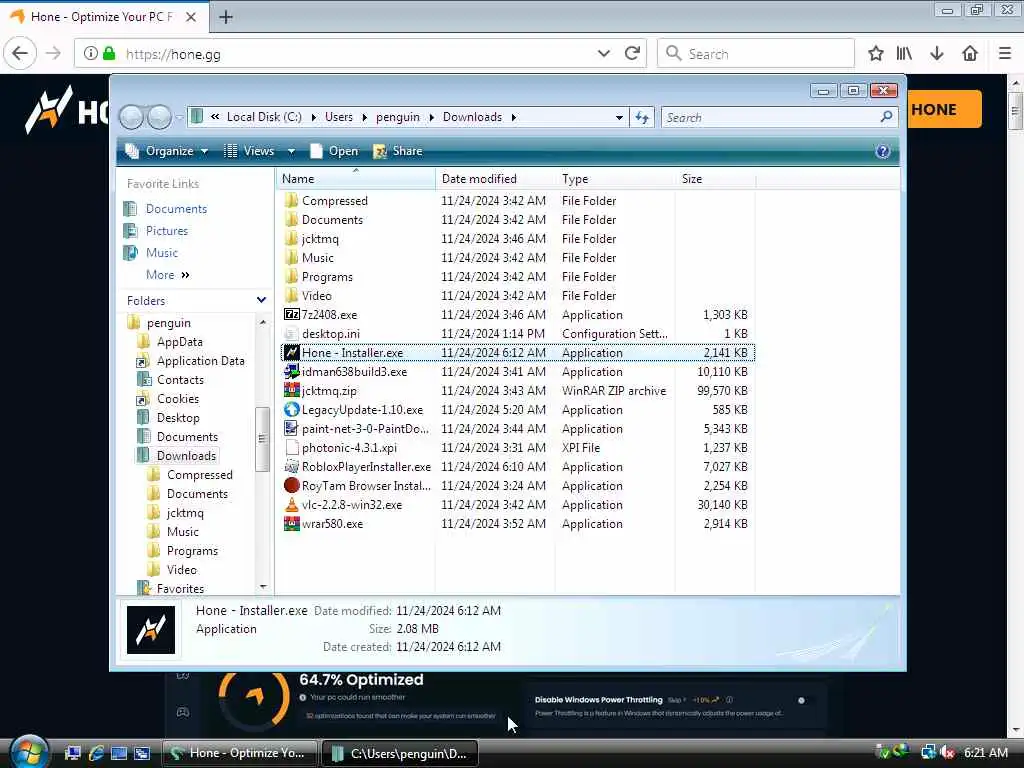Select the jcktmq.zip WinRAR archive icon
Image resolution: width=1024 pixels, height=768 pixels.
(x=291, y=391)
